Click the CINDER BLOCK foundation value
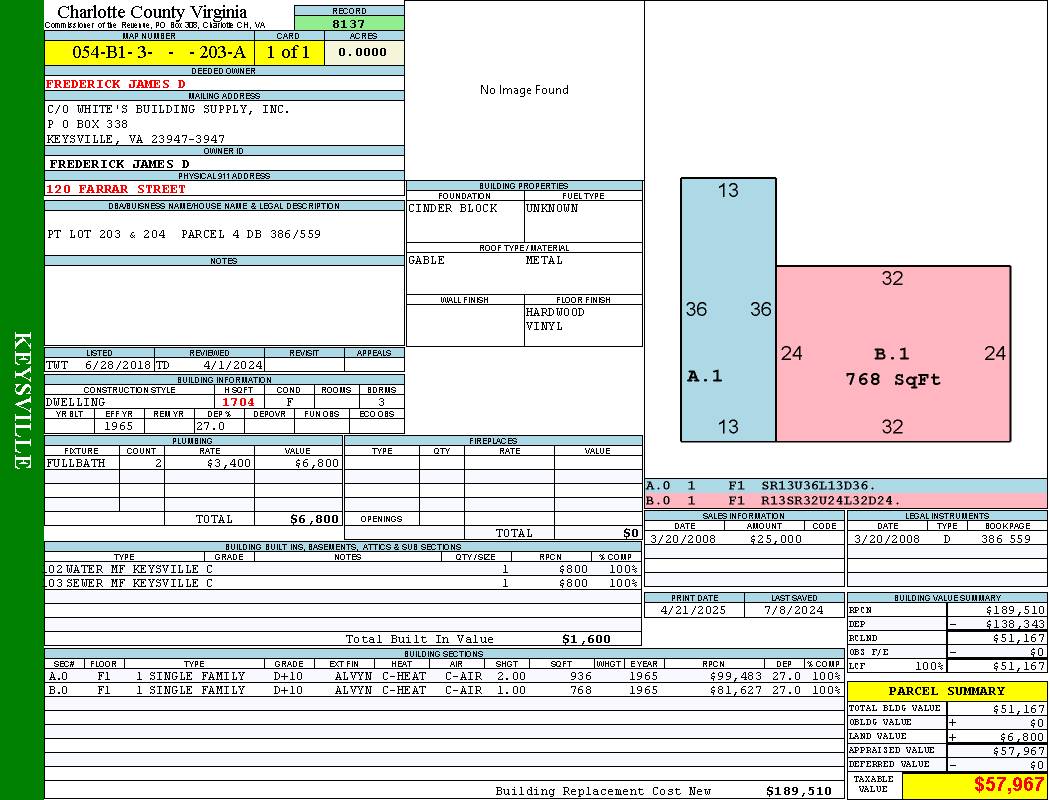This screenshot has width=1050, height=800. (452, 209)
